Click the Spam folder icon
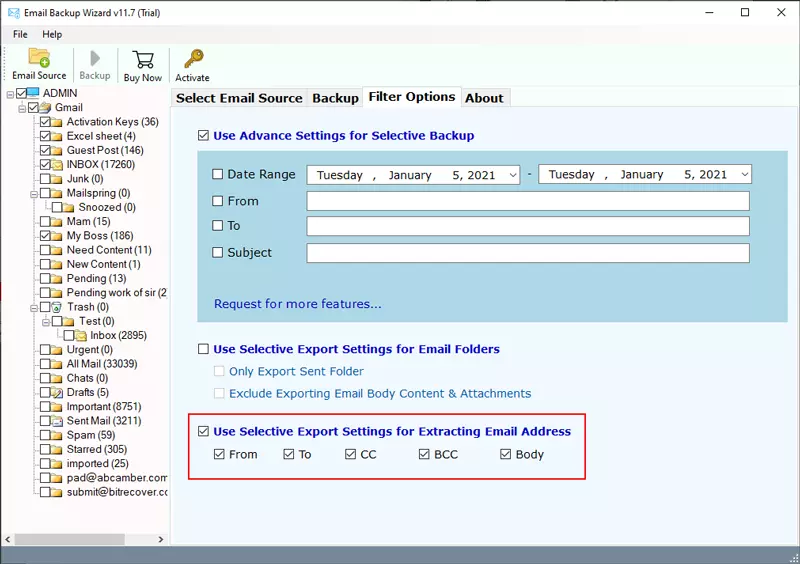Screen dimensions: 800x564 tap(57, 435)
